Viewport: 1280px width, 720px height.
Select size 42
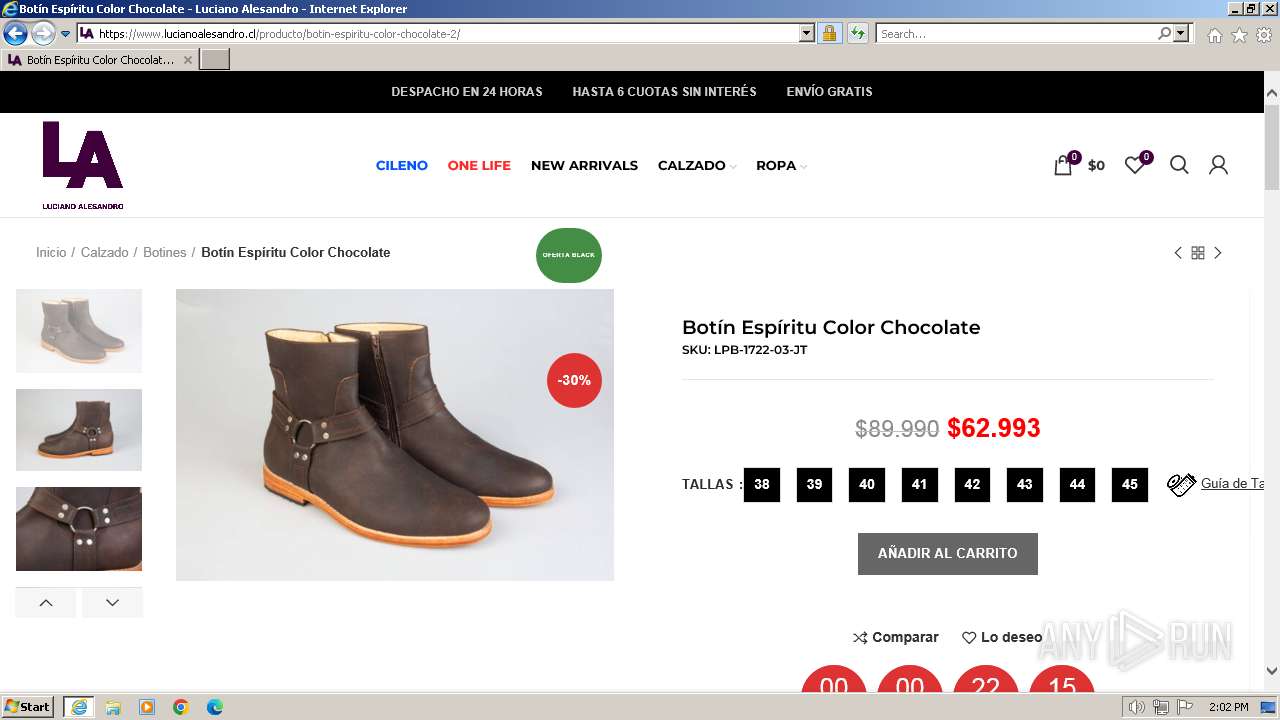[972, 485]
